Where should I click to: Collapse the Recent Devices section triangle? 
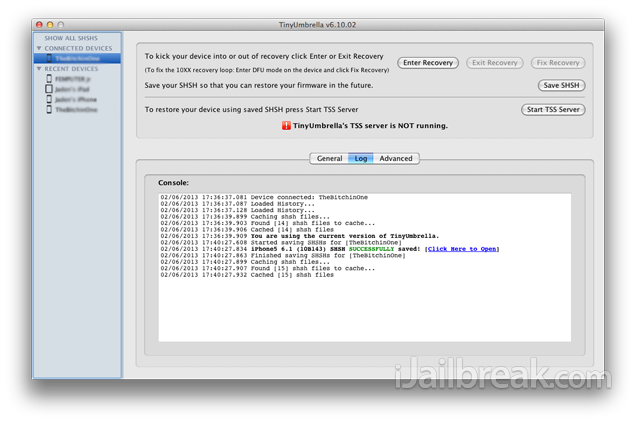[39, 69]
